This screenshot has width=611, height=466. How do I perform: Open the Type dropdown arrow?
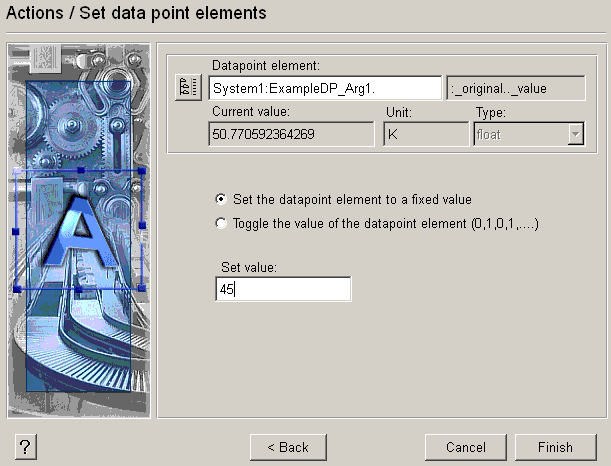575,134
